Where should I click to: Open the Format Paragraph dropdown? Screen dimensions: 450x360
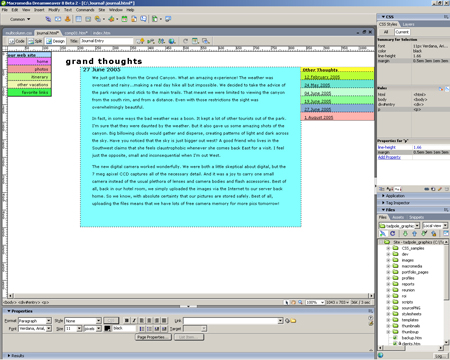pos(35,321)
